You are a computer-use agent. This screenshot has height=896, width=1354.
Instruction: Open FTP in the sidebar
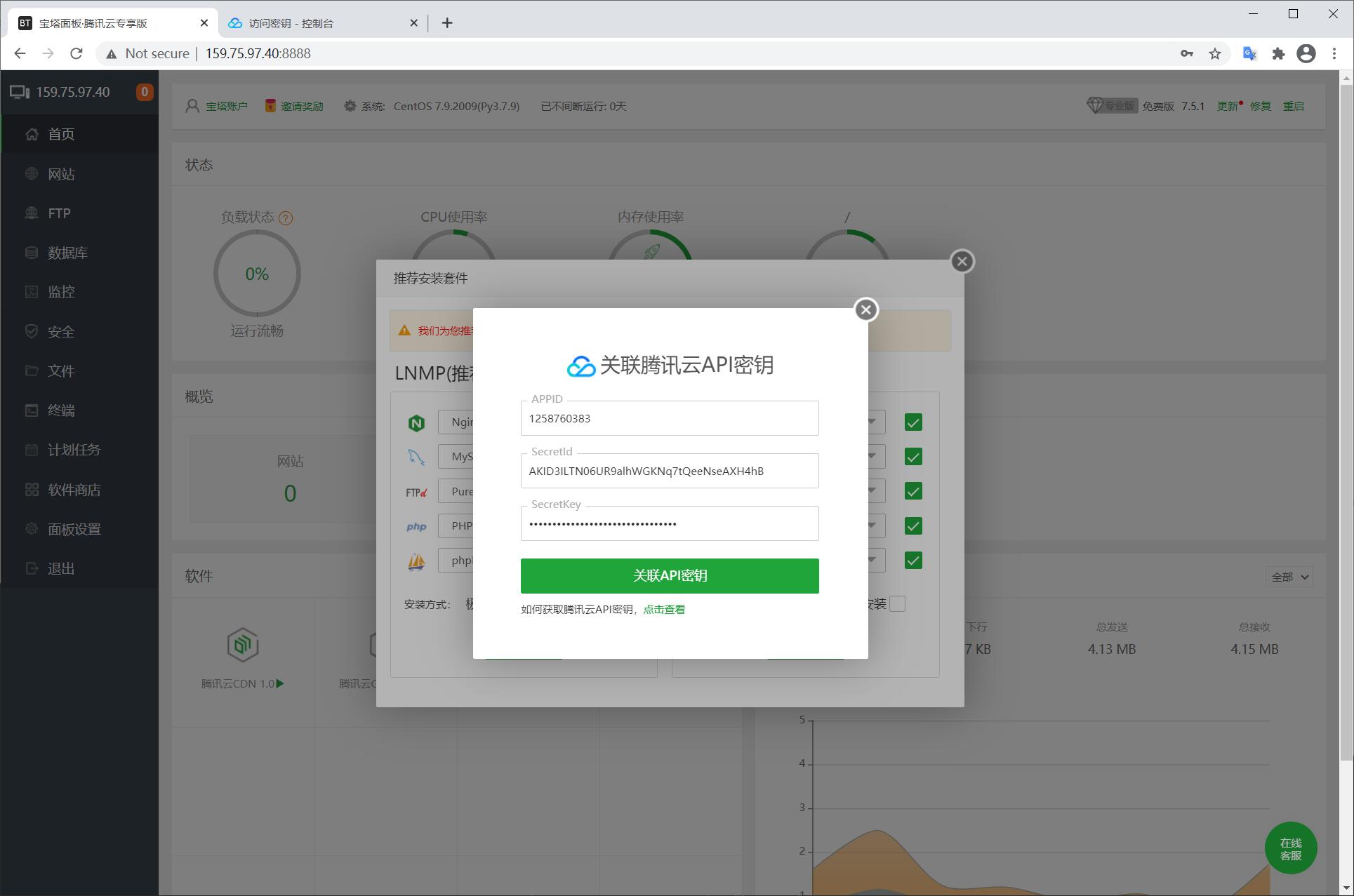click(79, 213)
